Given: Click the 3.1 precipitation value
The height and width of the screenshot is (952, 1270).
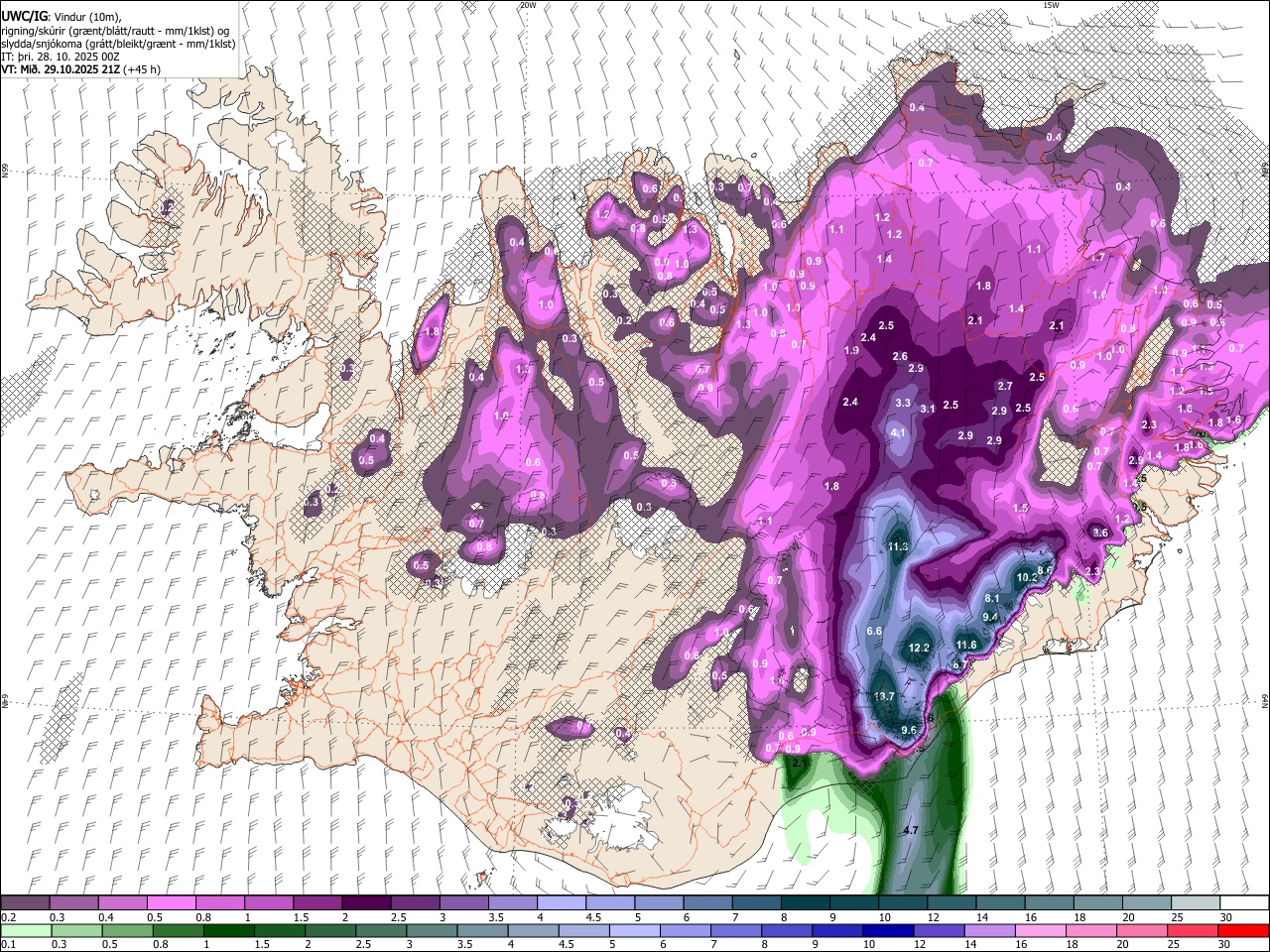Looking at the screenshot, I should point(927,410).
